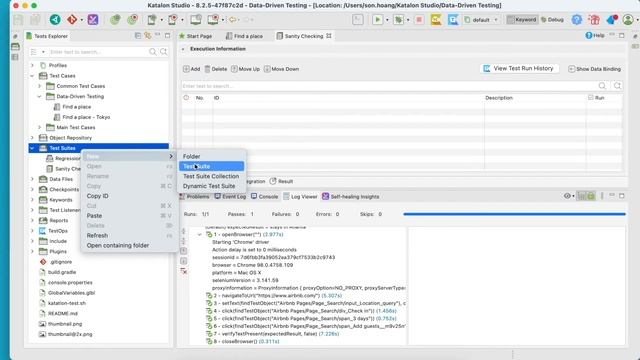This screenshot has width=640, height=360.
Task: Open the blue TestOps toolbar icon
Action: (x=453, y=19)
